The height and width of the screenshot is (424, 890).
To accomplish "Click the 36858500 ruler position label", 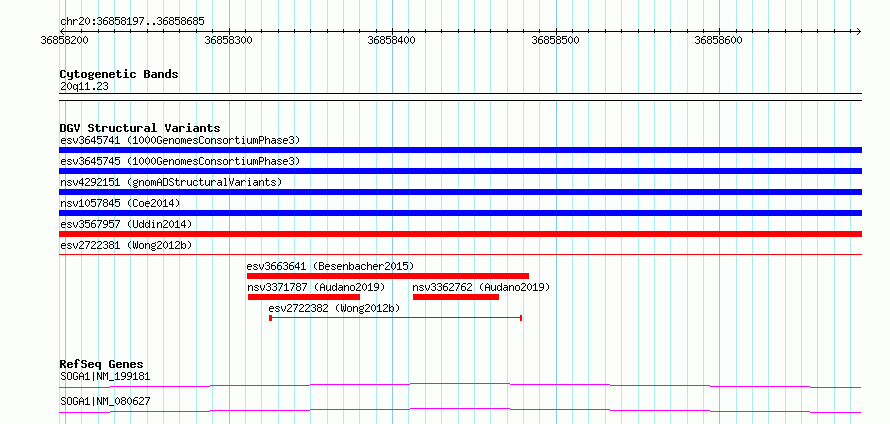I will 555,40.
